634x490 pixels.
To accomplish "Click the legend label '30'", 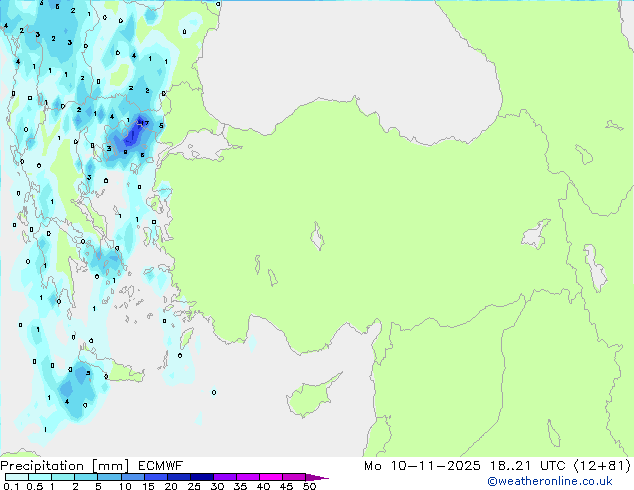I will (x=217, y=486).
